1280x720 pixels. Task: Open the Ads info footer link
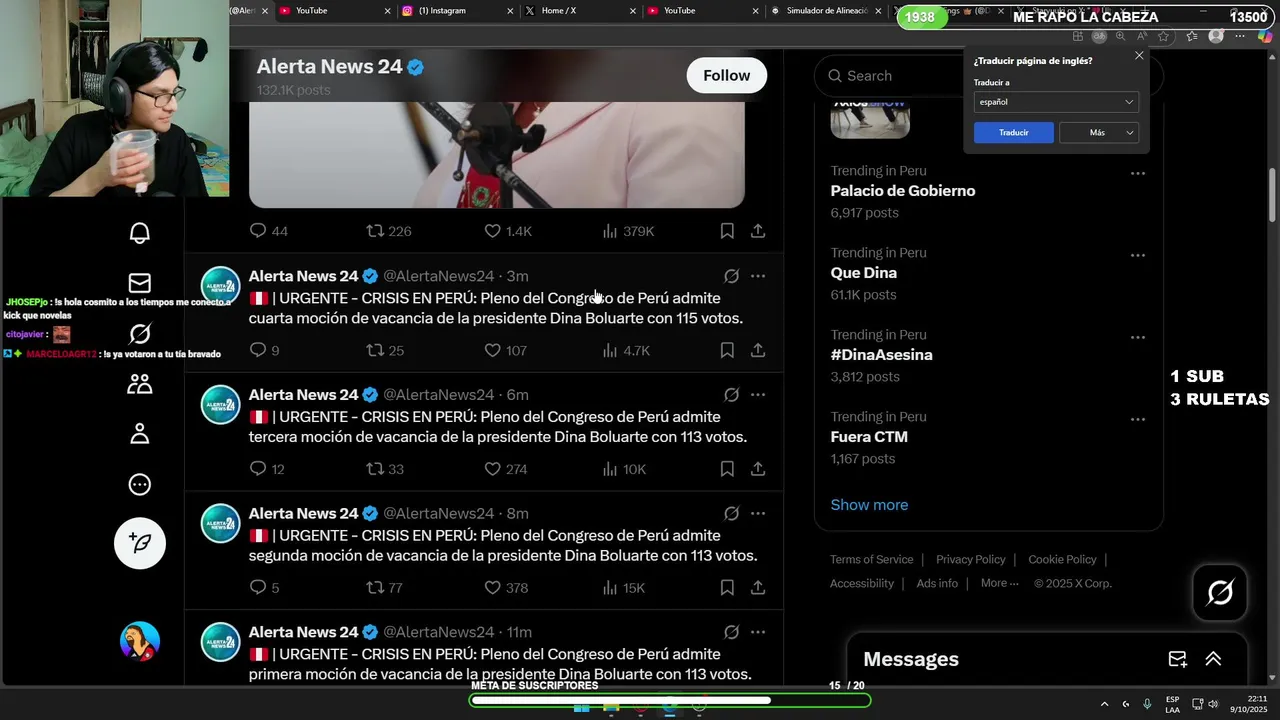[937, 583]
